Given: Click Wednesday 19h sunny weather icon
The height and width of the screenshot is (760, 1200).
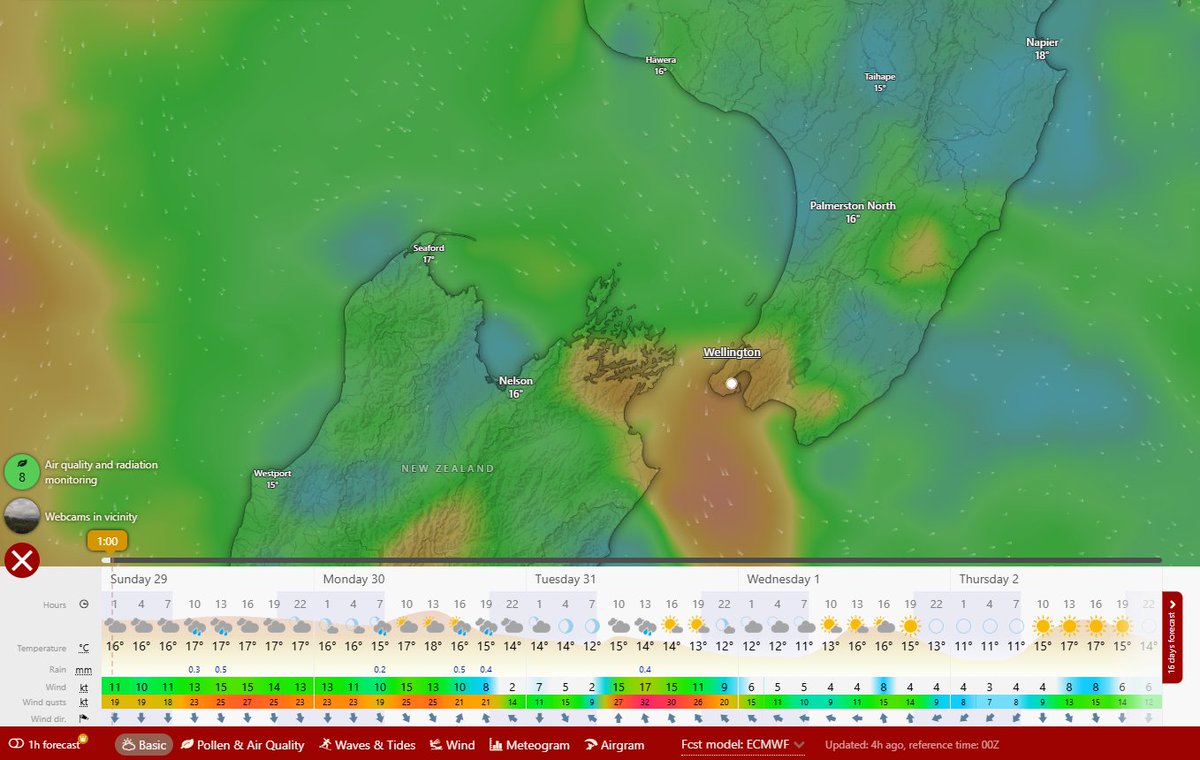Looking at the screenshot, I should pyautogui.click(x=910, y=626).
